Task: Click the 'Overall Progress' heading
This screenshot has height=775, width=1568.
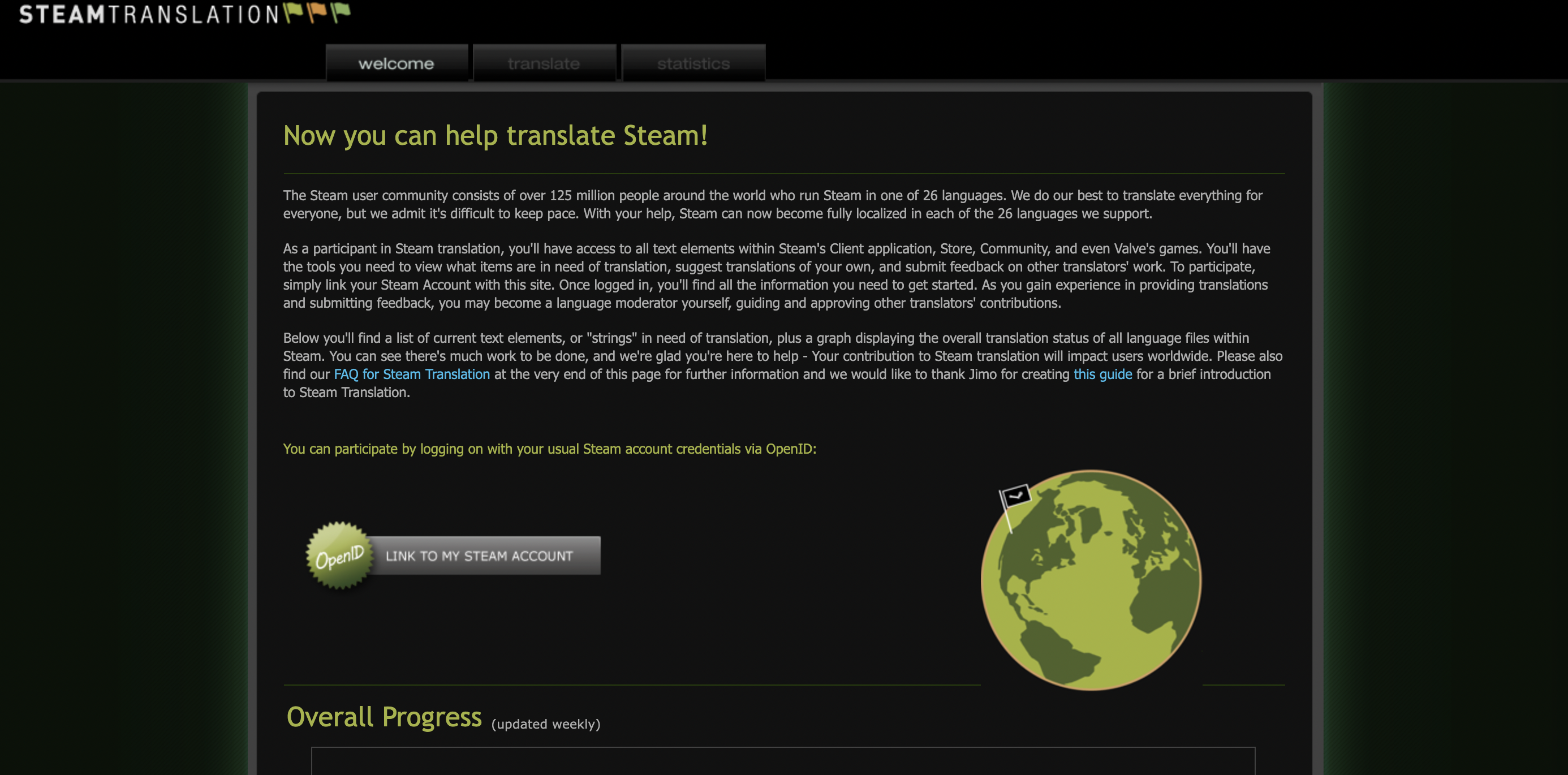Action: pyautogui.click(x=384, y=717)
